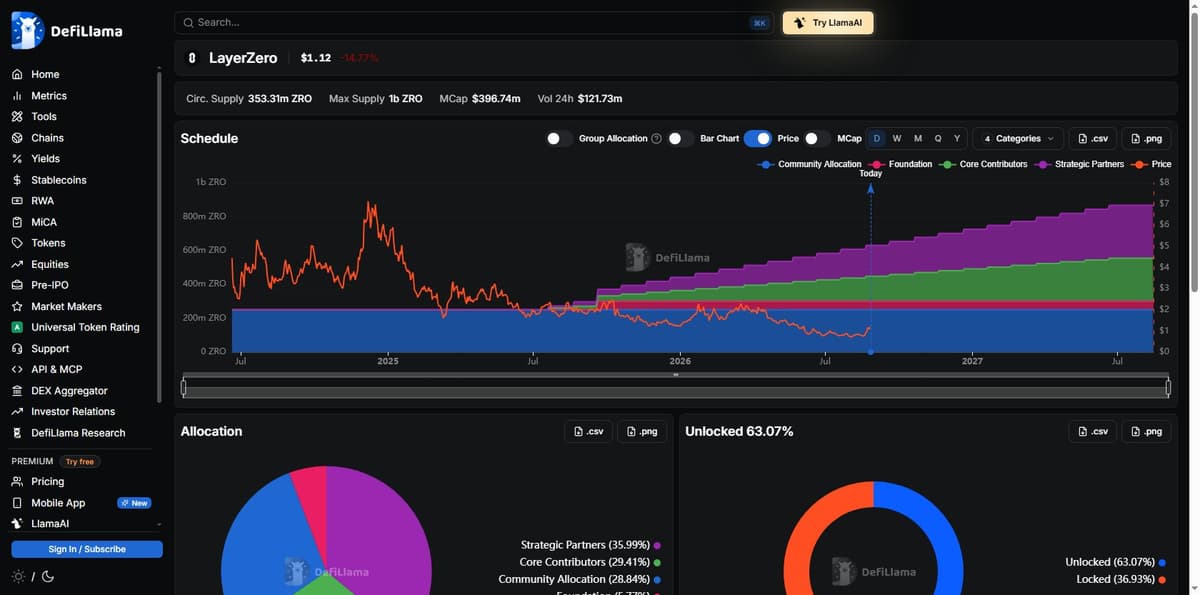
Task: Toggle the Group Allocation switch
Action: 560,139
